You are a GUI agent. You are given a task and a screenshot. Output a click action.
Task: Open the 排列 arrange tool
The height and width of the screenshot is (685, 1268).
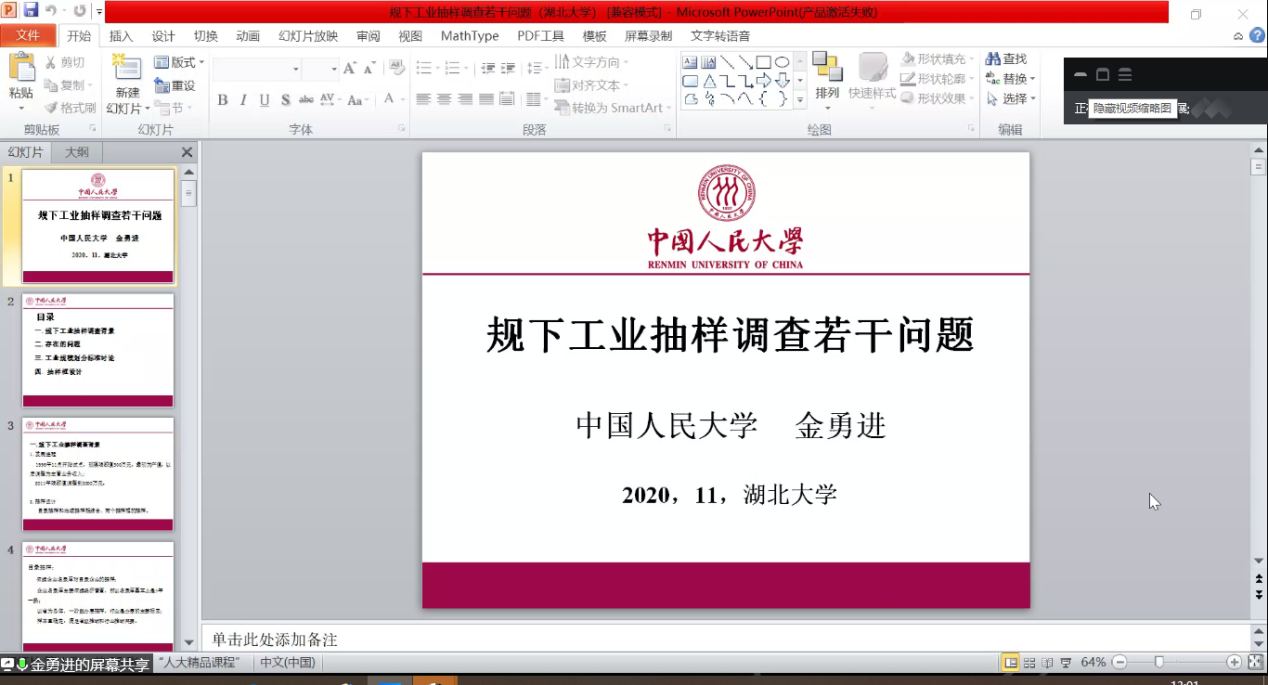click(x=827, y=76)
